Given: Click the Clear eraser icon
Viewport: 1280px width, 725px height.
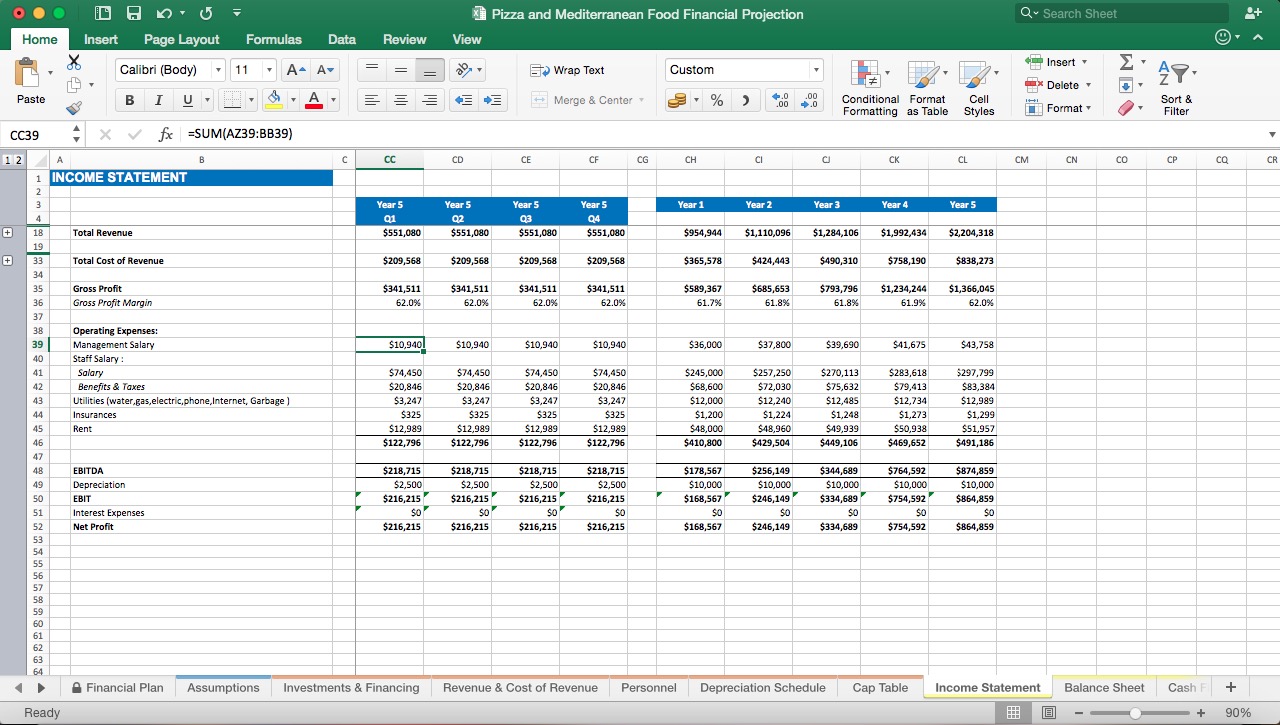Looking at the screenshot, I should tap(1126, 108).
